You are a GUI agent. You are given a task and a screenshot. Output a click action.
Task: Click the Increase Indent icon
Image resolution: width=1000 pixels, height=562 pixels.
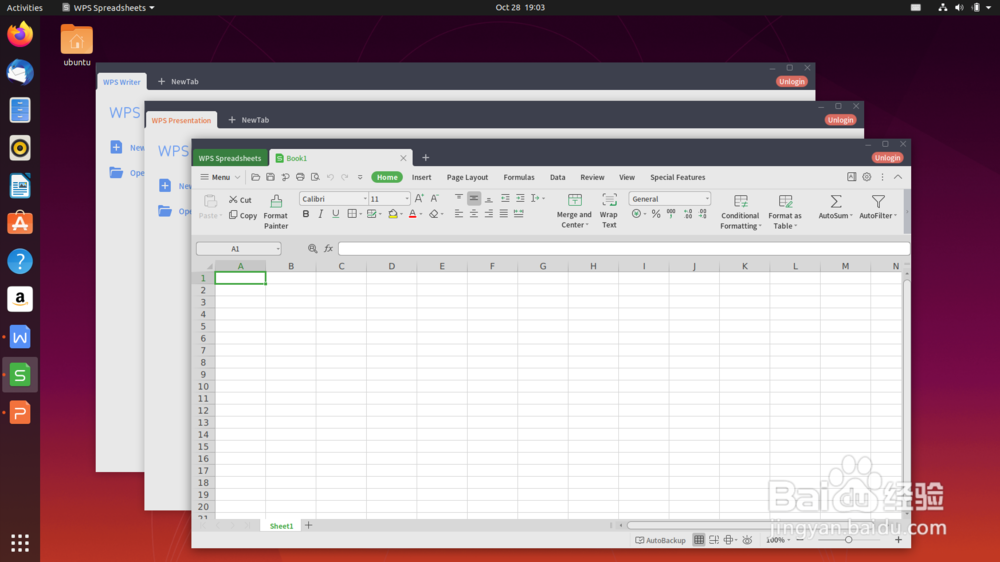[520, 198]
